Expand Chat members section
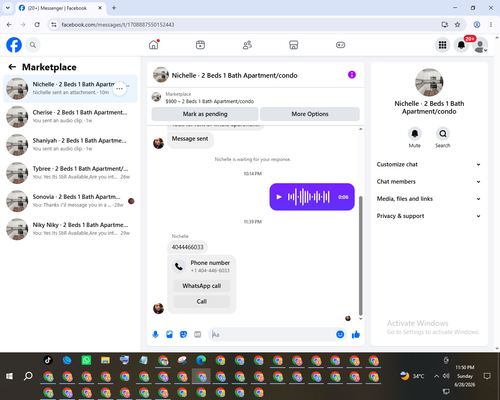Viewport: 500px width, 400px height. click(x=429, y=182)
